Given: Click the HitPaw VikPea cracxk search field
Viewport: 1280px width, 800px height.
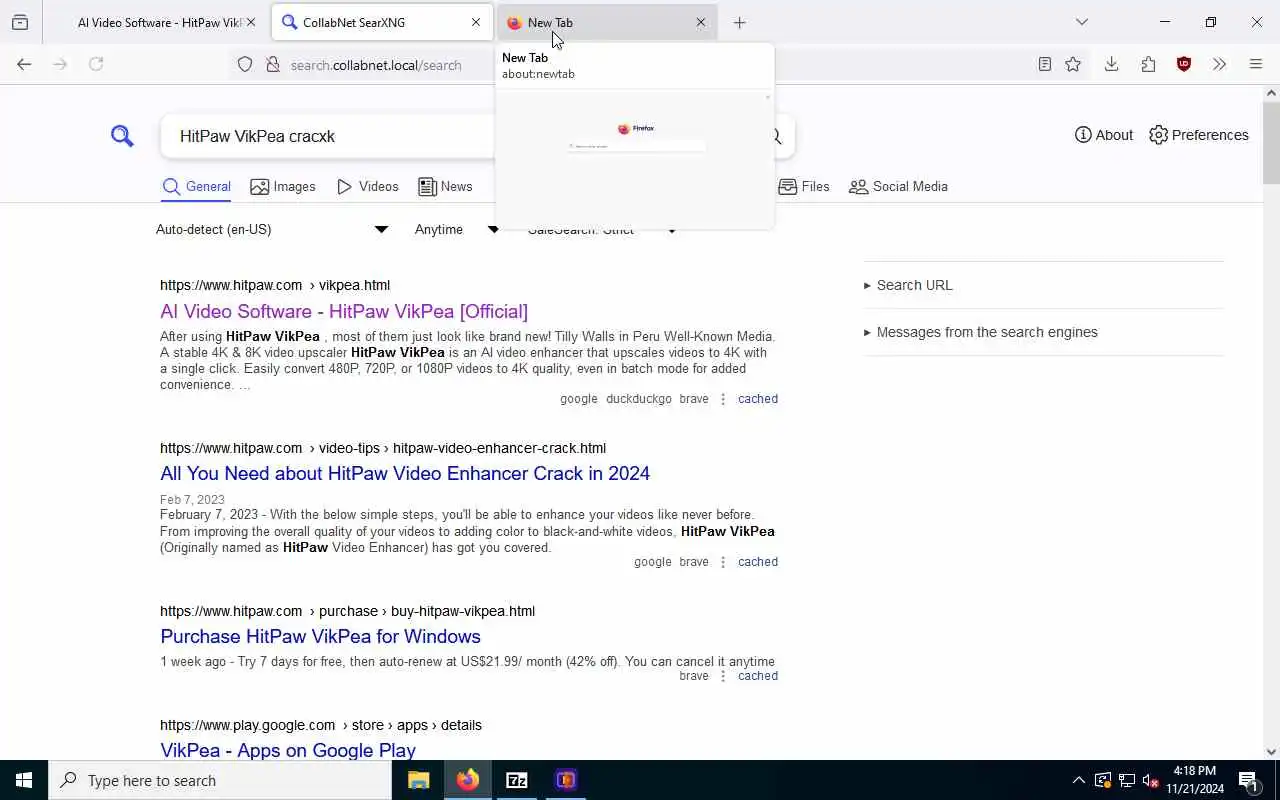Looking at the screenshot, I should [x=330, y=136].
